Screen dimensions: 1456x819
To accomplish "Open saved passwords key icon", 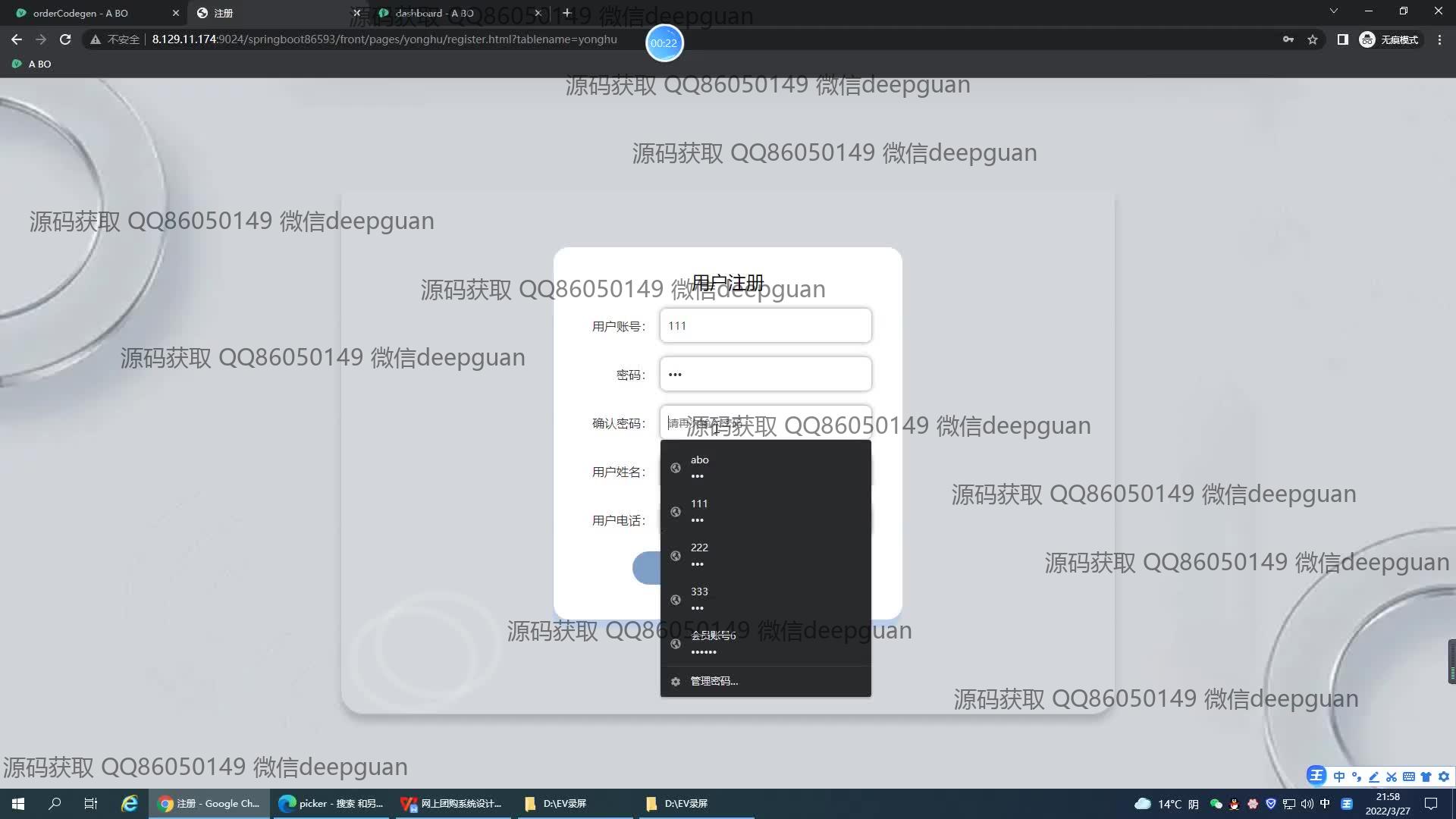I will point(1288,39).
